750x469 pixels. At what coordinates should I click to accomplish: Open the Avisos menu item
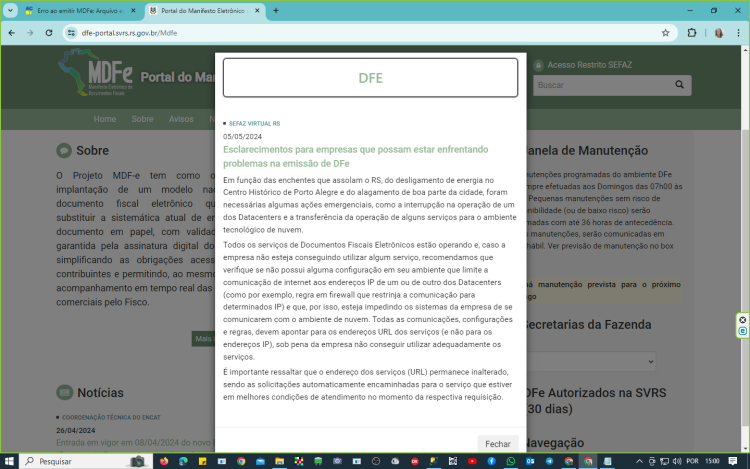pos(181,119)
